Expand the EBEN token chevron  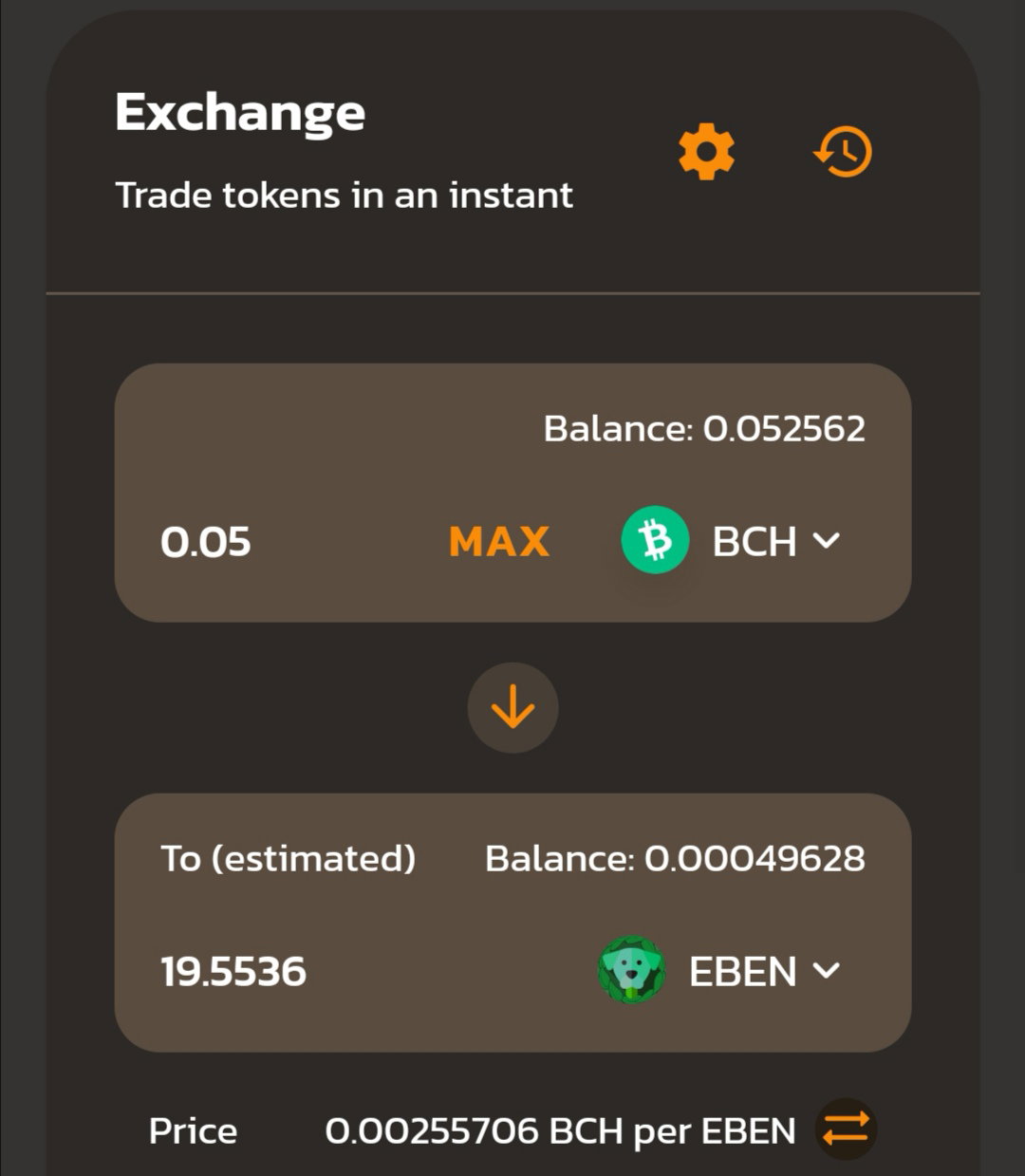pyautogui.click(x=827, y=971)
